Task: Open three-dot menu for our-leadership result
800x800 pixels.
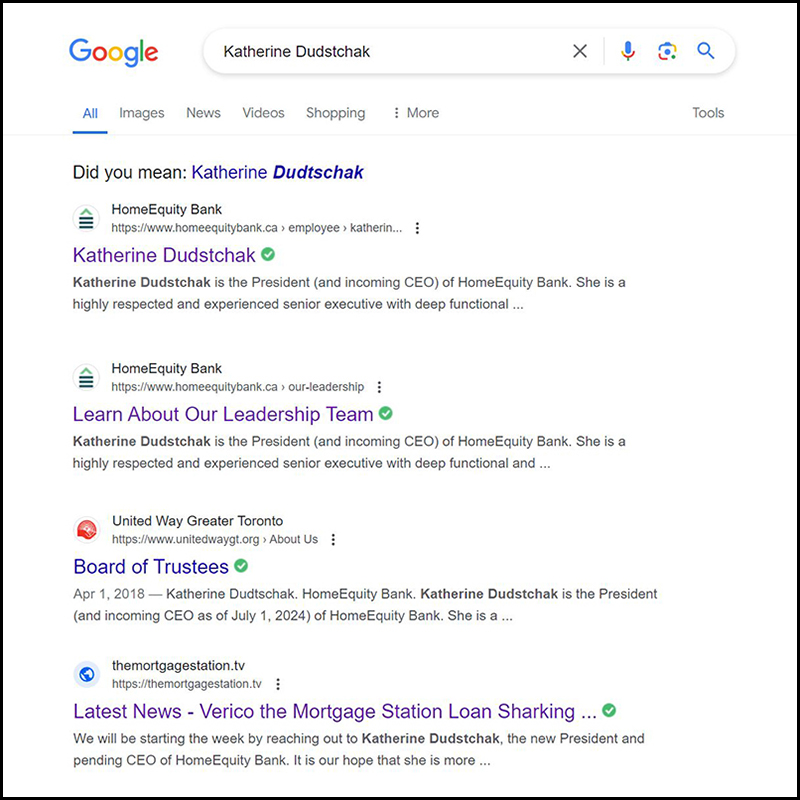Action: (379, 387)
